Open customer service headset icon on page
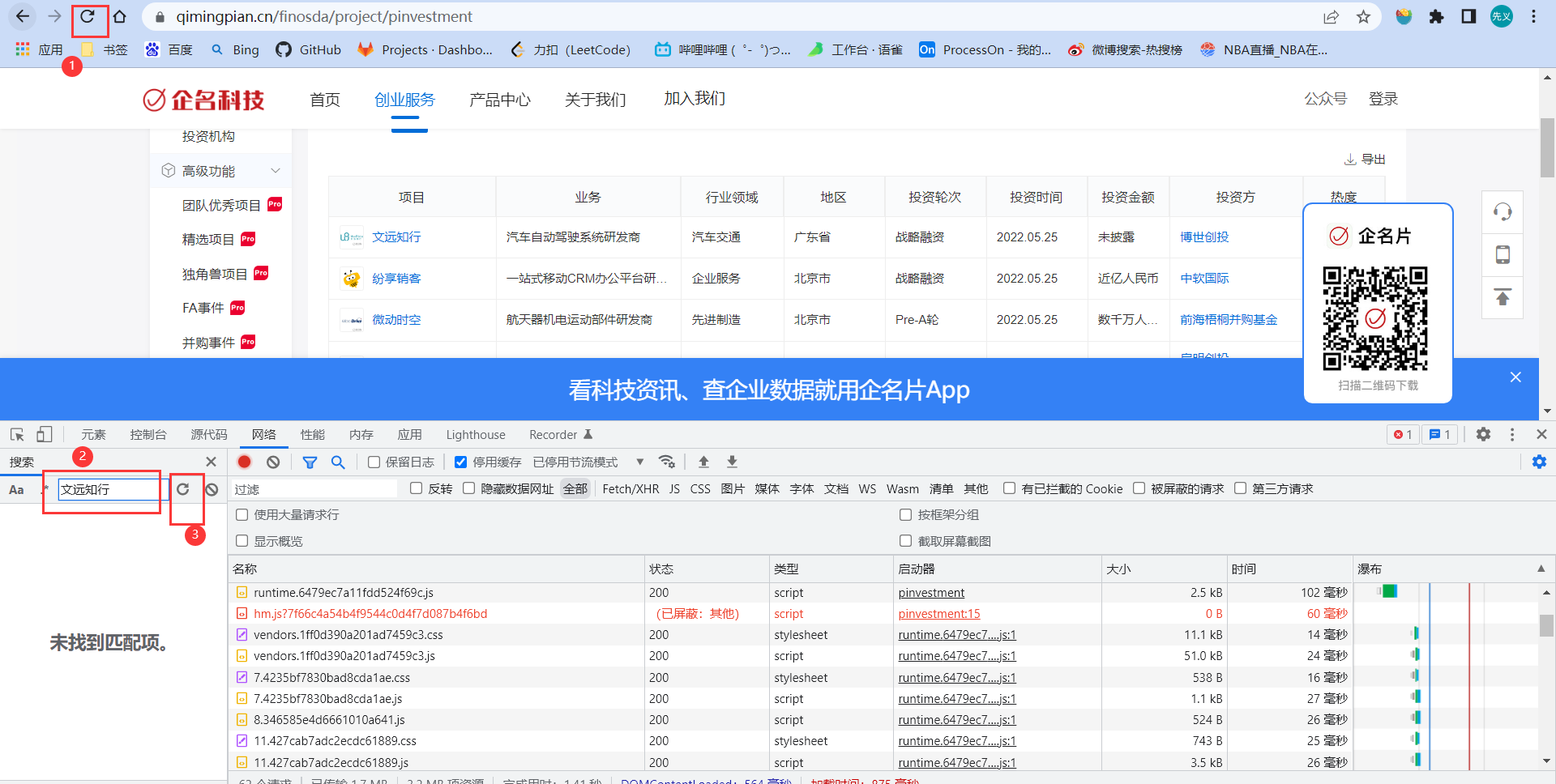1556x784 pixels. [x=1503, y=212]
